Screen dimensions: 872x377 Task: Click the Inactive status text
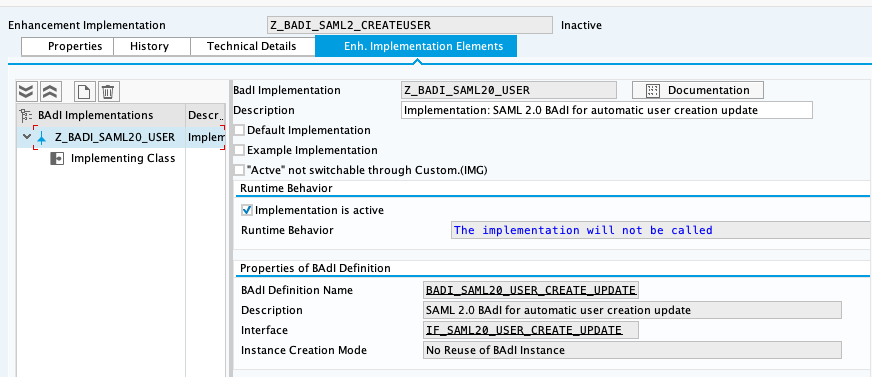[581, 25]
